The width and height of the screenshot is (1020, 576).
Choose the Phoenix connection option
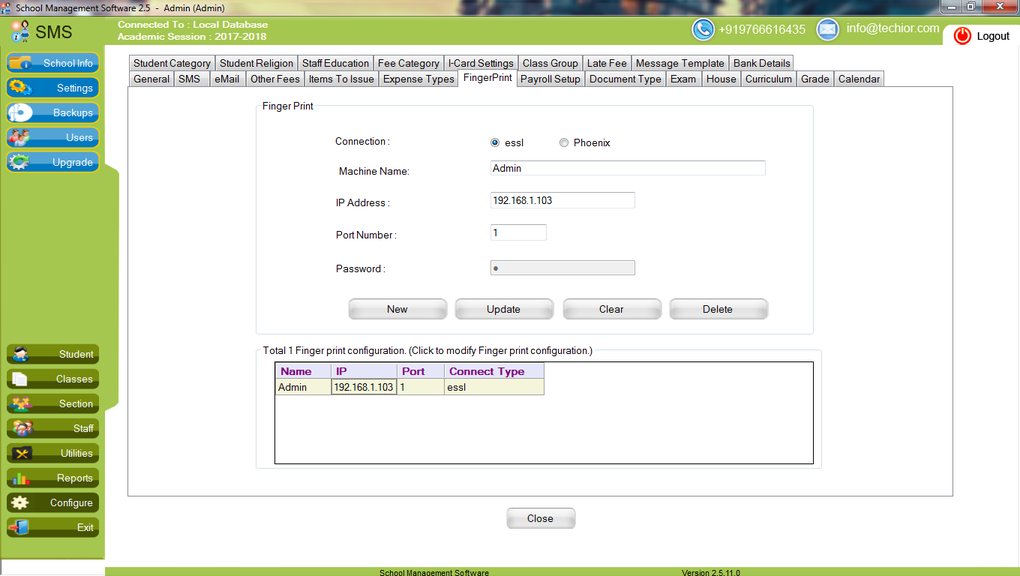(564, 142)
